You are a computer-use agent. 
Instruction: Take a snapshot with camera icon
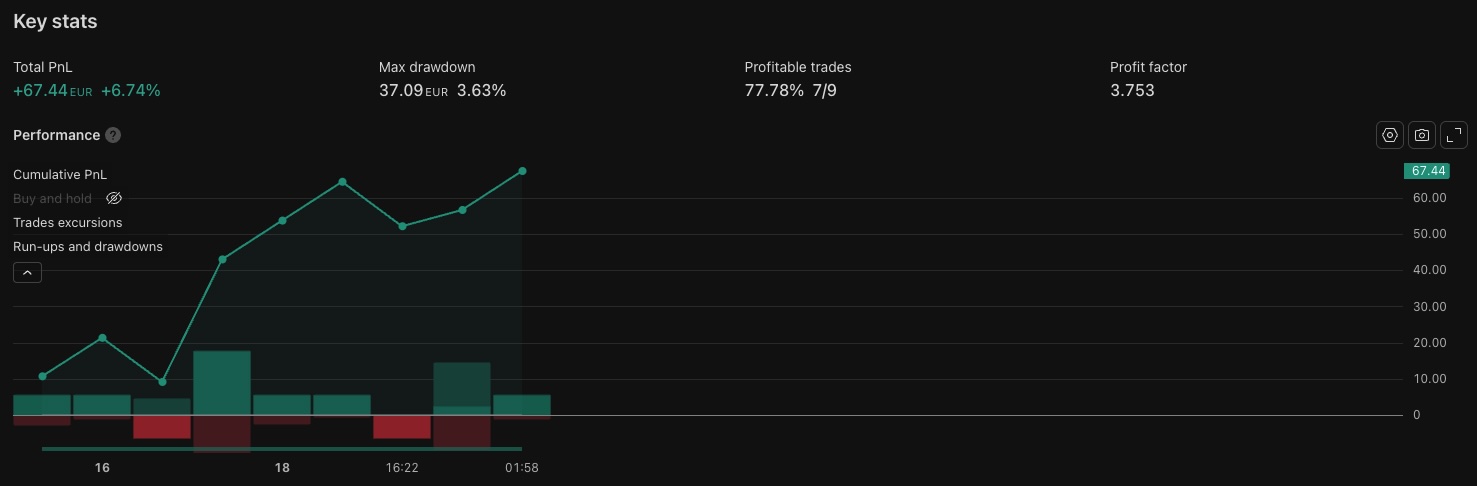pyautogui.click(x=1422, y=135)
